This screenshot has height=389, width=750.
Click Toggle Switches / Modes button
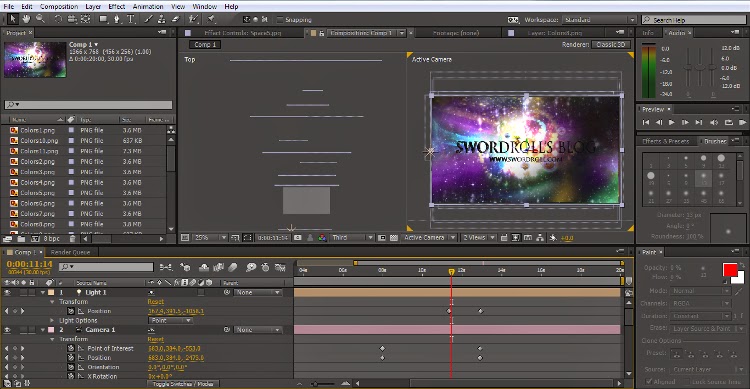click(183, 384)
